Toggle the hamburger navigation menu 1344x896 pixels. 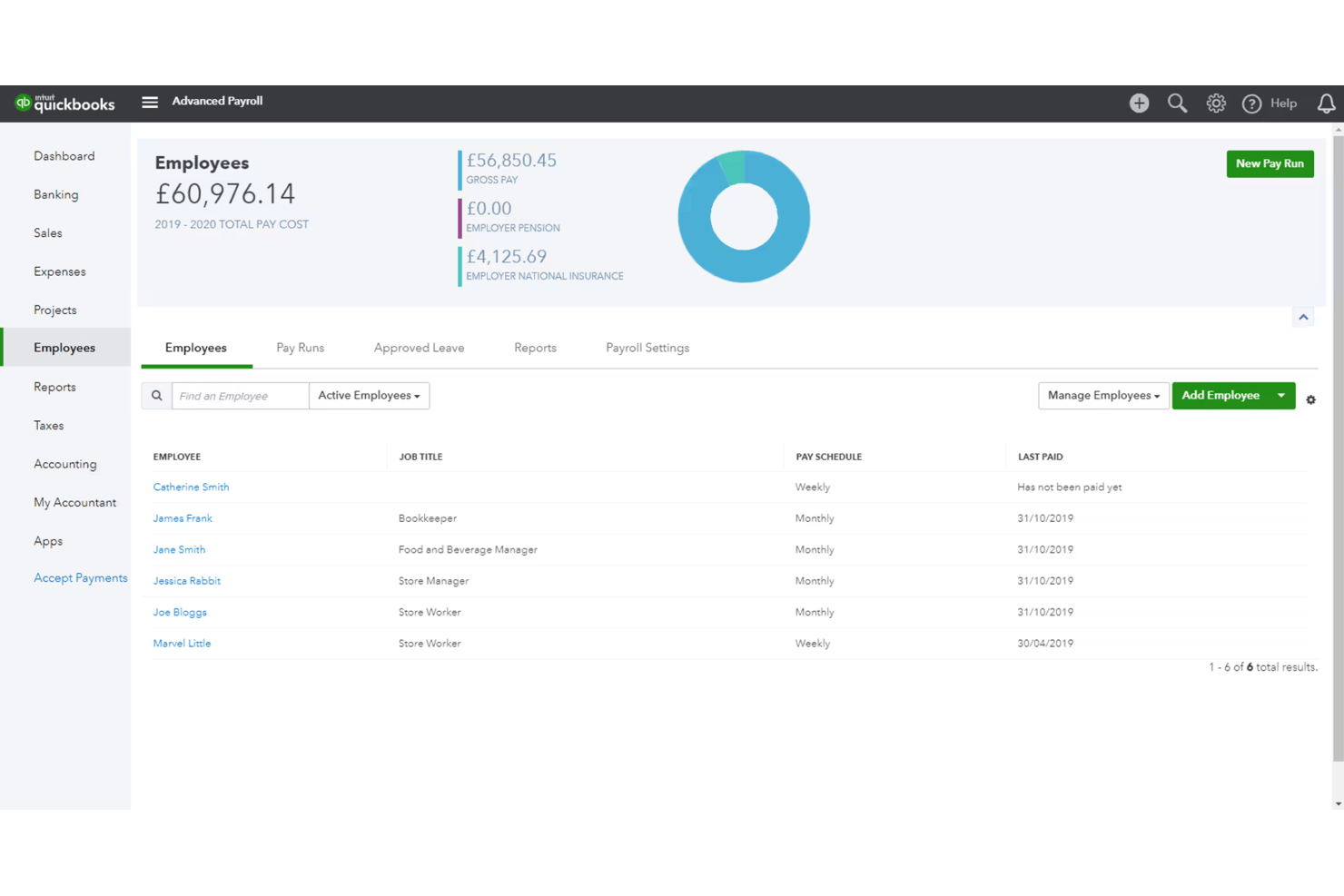point(150,102)
